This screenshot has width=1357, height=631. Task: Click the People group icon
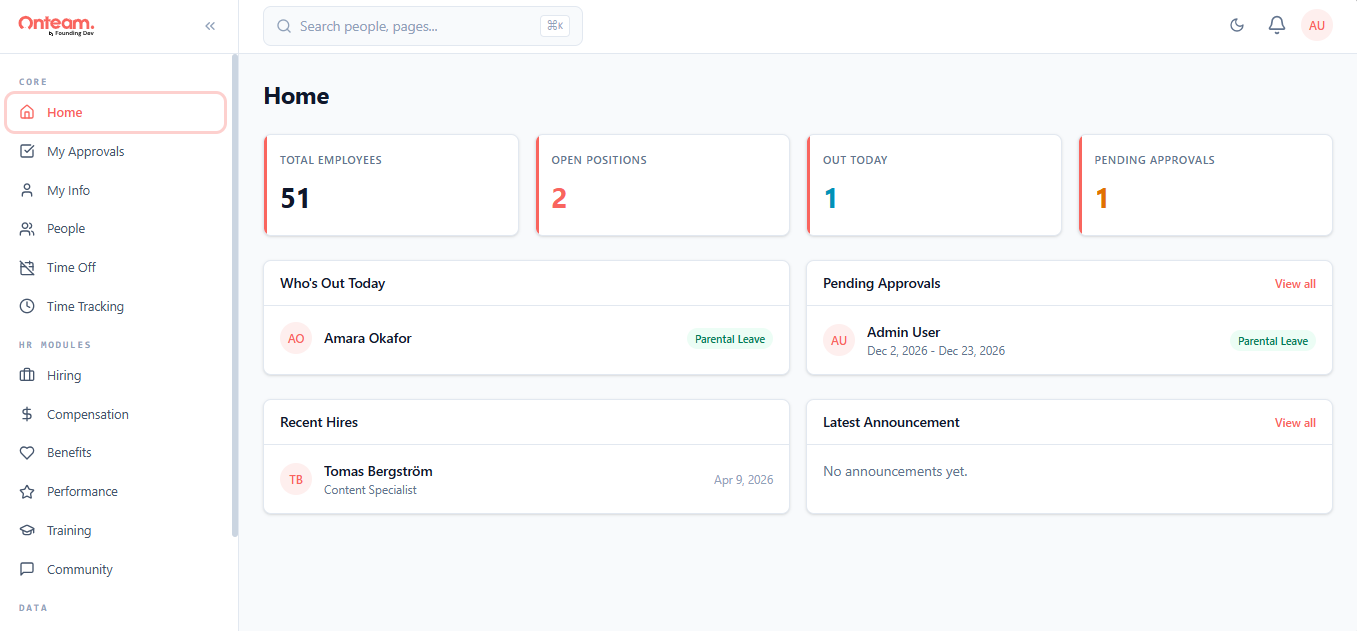pos(28,229)
